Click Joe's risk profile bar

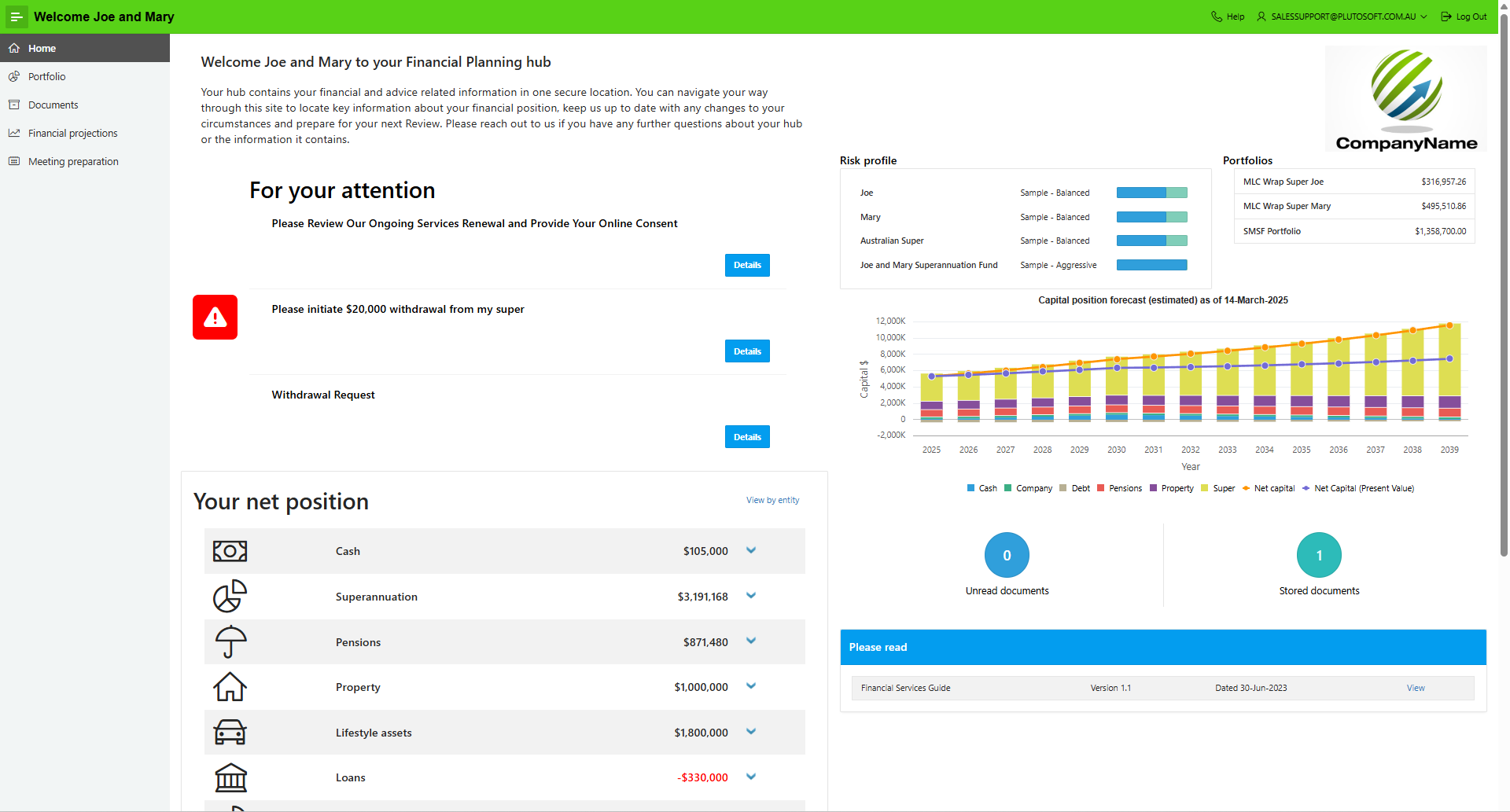tap(1151, 193)
